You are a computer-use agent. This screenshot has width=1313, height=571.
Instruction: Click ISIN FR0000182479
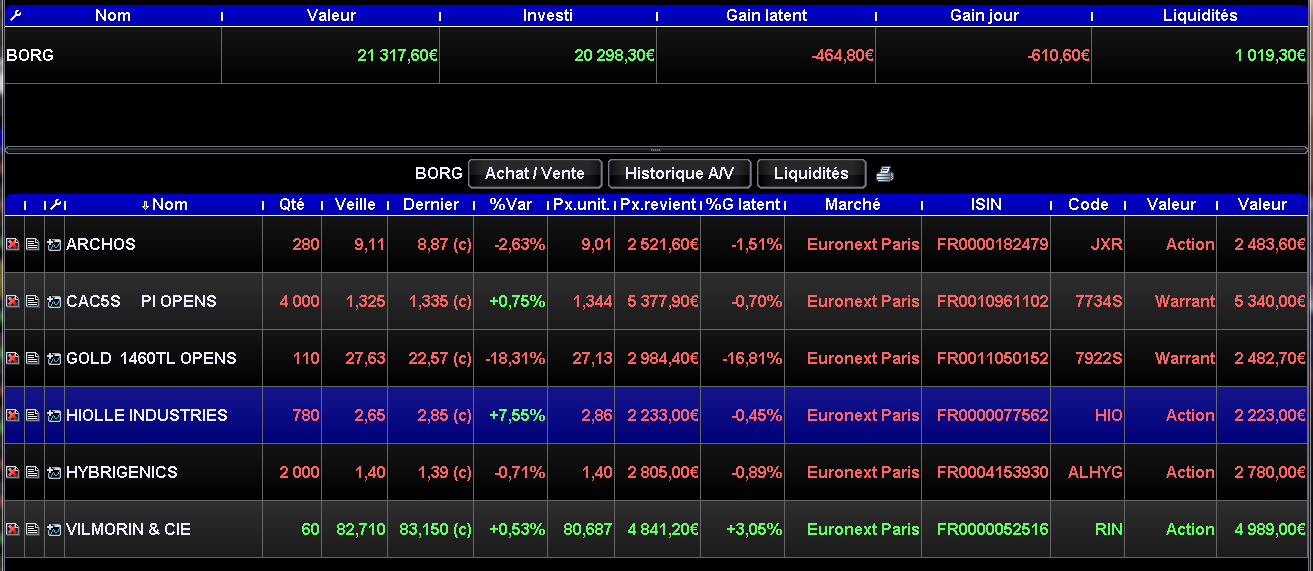(x=992, y=245)
